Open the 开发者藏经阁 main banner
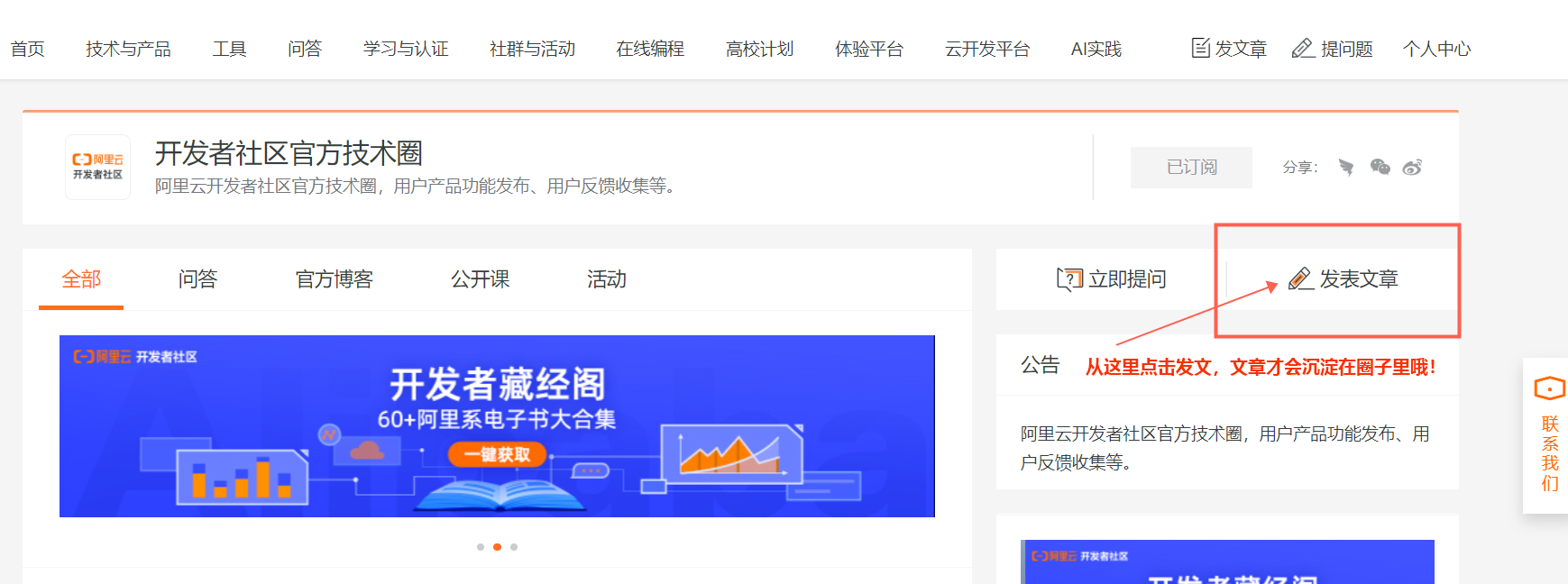Viewport: 1568px width, 584px height. 497,426
